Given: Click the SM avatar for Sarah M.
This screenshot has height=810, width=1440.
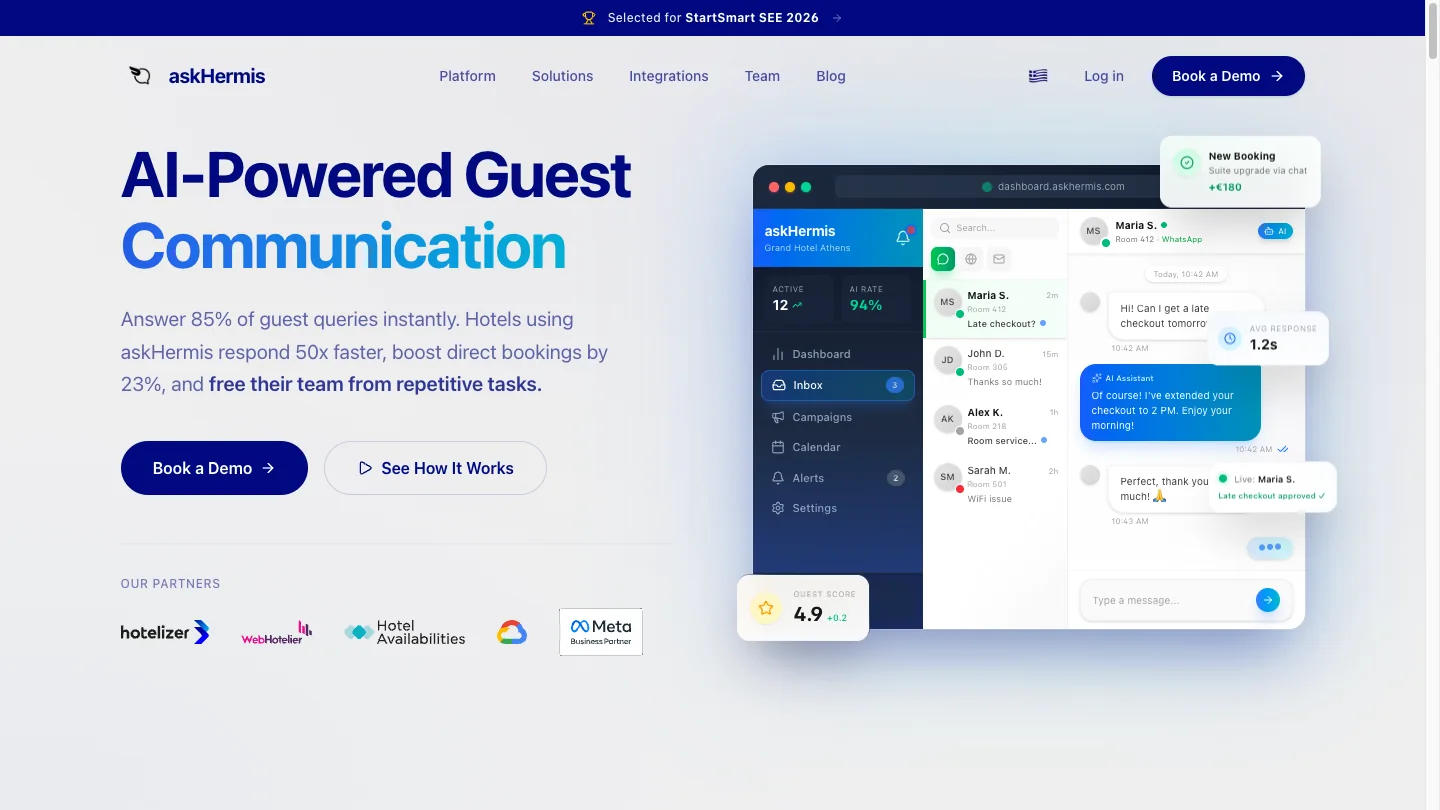Looking at the screenshot, I should [947, 477].
